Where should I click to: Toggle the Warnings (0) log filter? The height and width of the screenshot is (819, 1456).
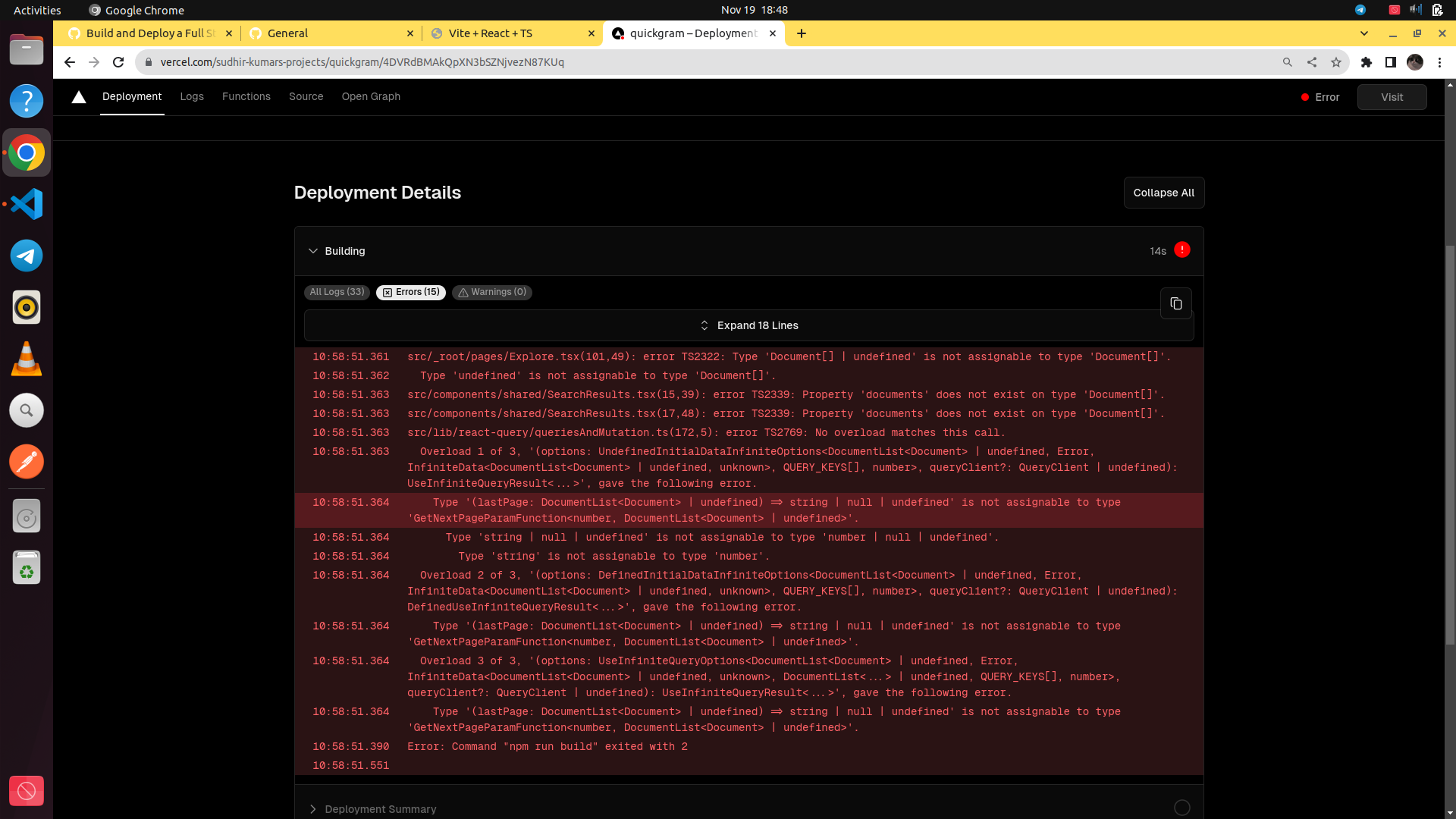(492, 292)
